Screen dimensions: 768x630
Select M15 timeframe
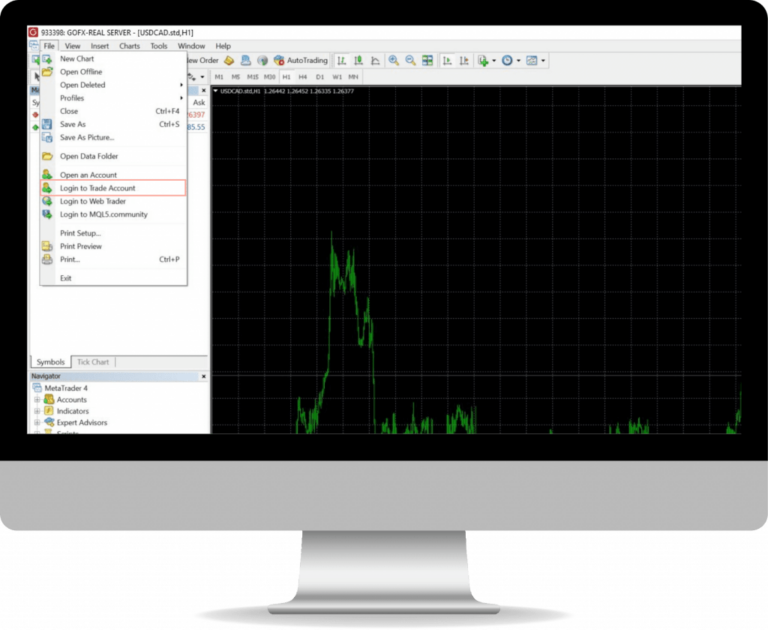pyautogui.click(x=253, y=77)
